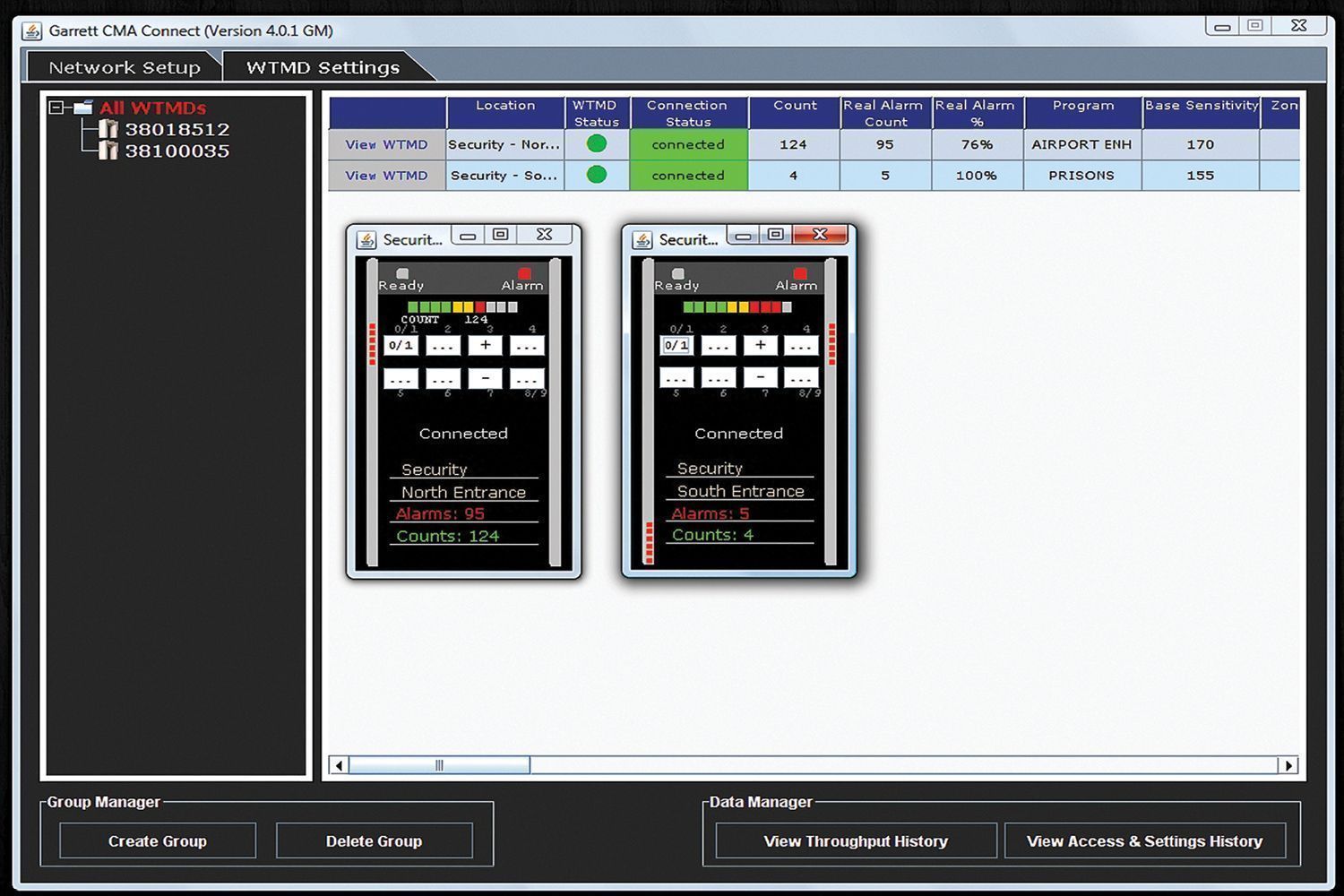Select detector 38100035 in the tree
Image resolution: width=1344 pixels, height=896 pixels.
click(177, 151)
